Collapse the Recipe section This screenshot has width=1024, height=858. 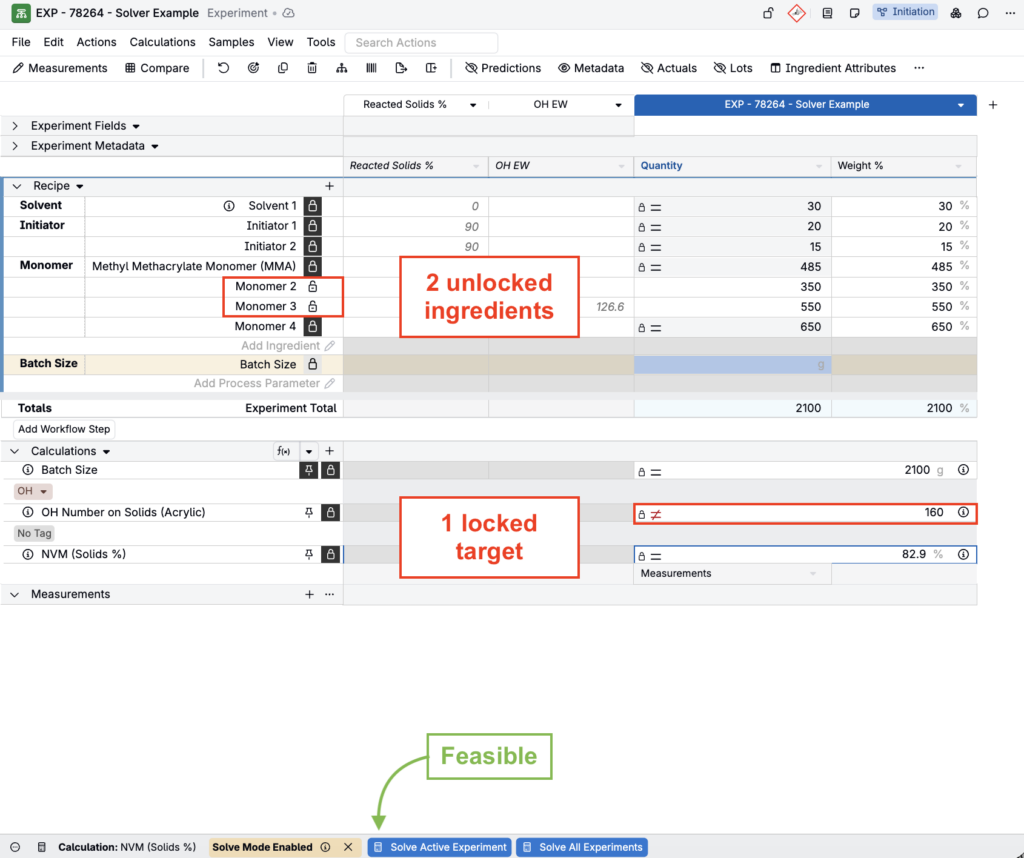pos(16,186)
